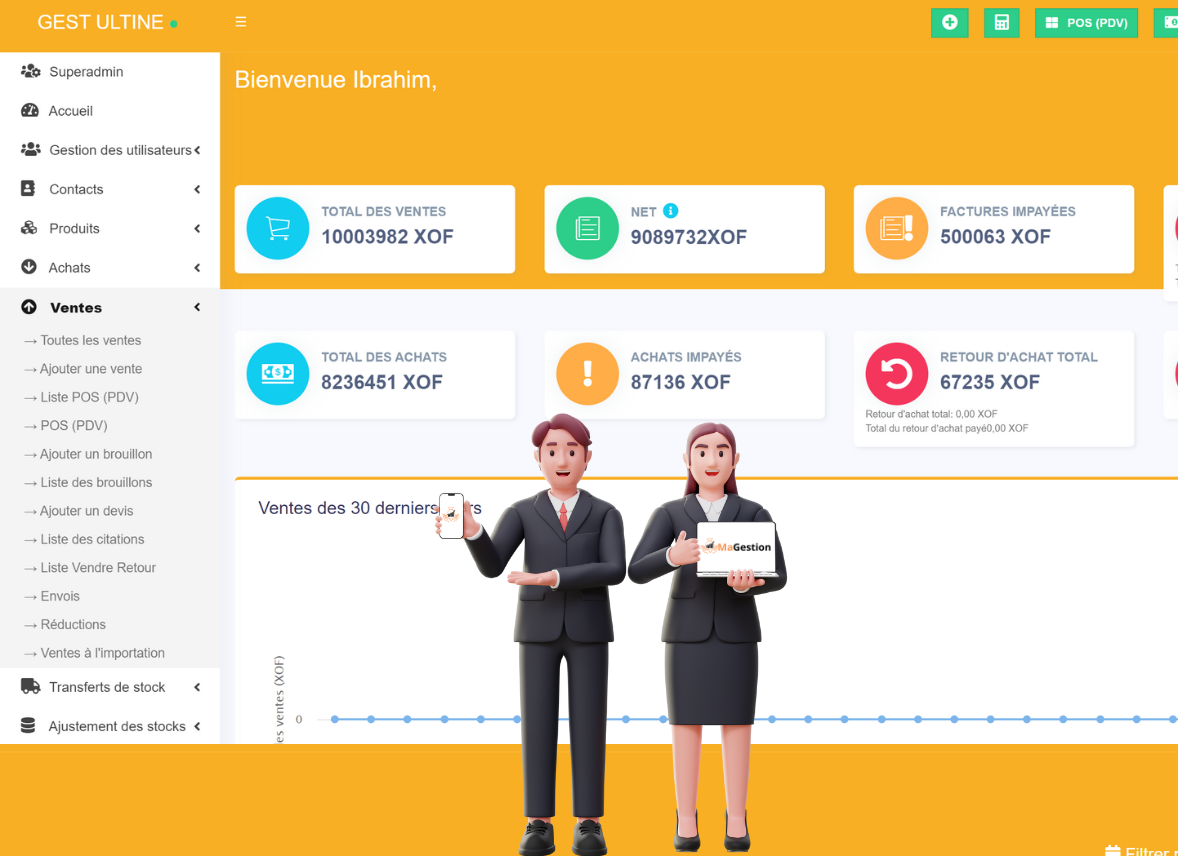This screenshot has height=856, width=1178.
Task: Toggle sidebar with hamburger menu icon
Action: coord(241,22)
